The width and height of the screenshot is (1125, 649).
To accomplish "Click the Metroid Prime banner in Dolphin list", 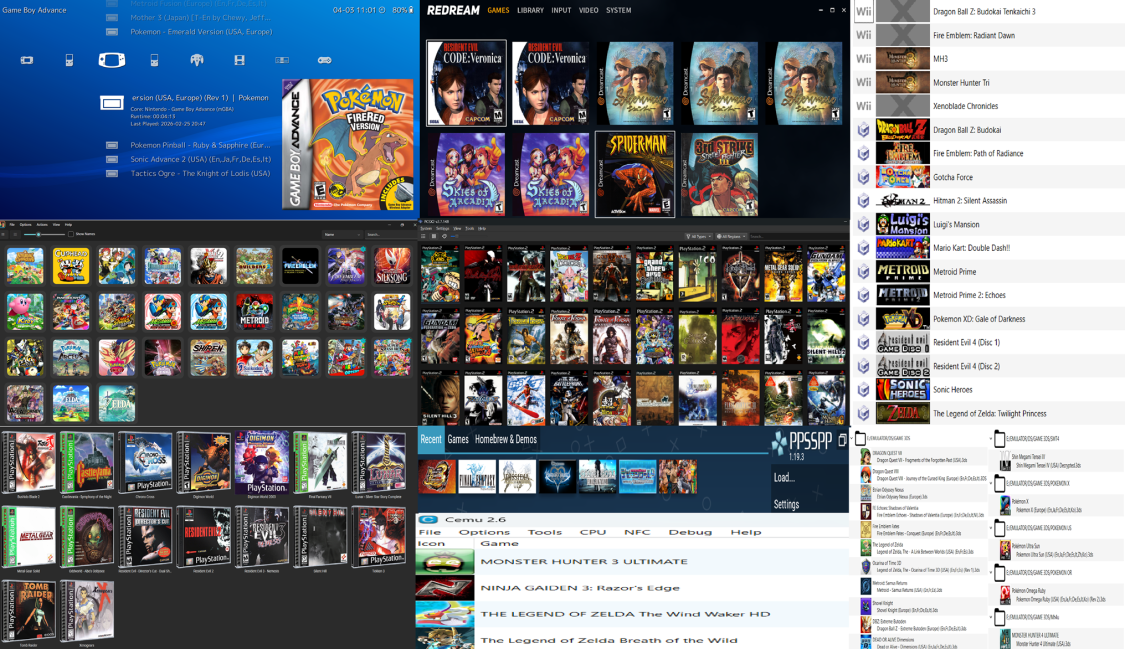I will point(903,271).
